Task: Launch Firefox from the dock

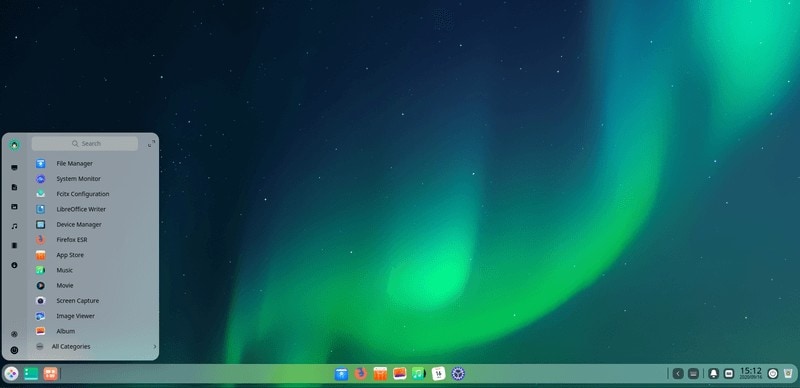Action: point(361,374)
